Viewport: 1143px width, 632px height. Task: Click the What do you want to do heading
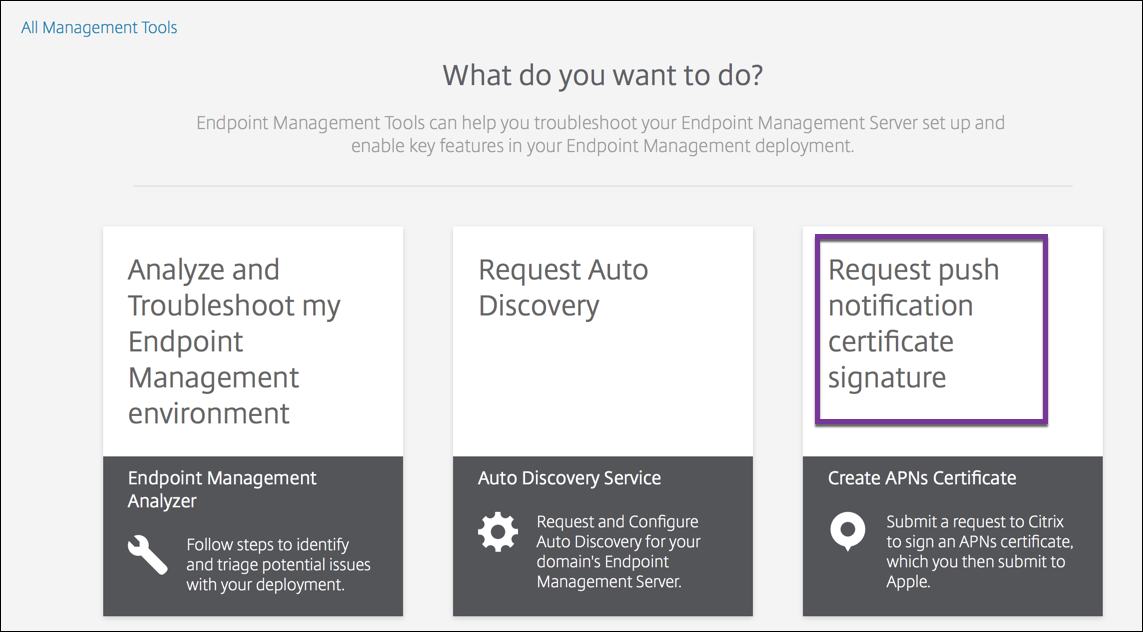coord(601,74)
